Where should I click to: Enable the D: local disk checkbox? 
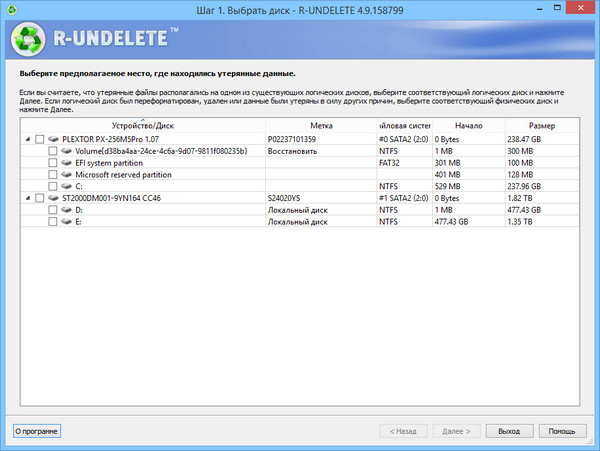(x=53, y=210)
